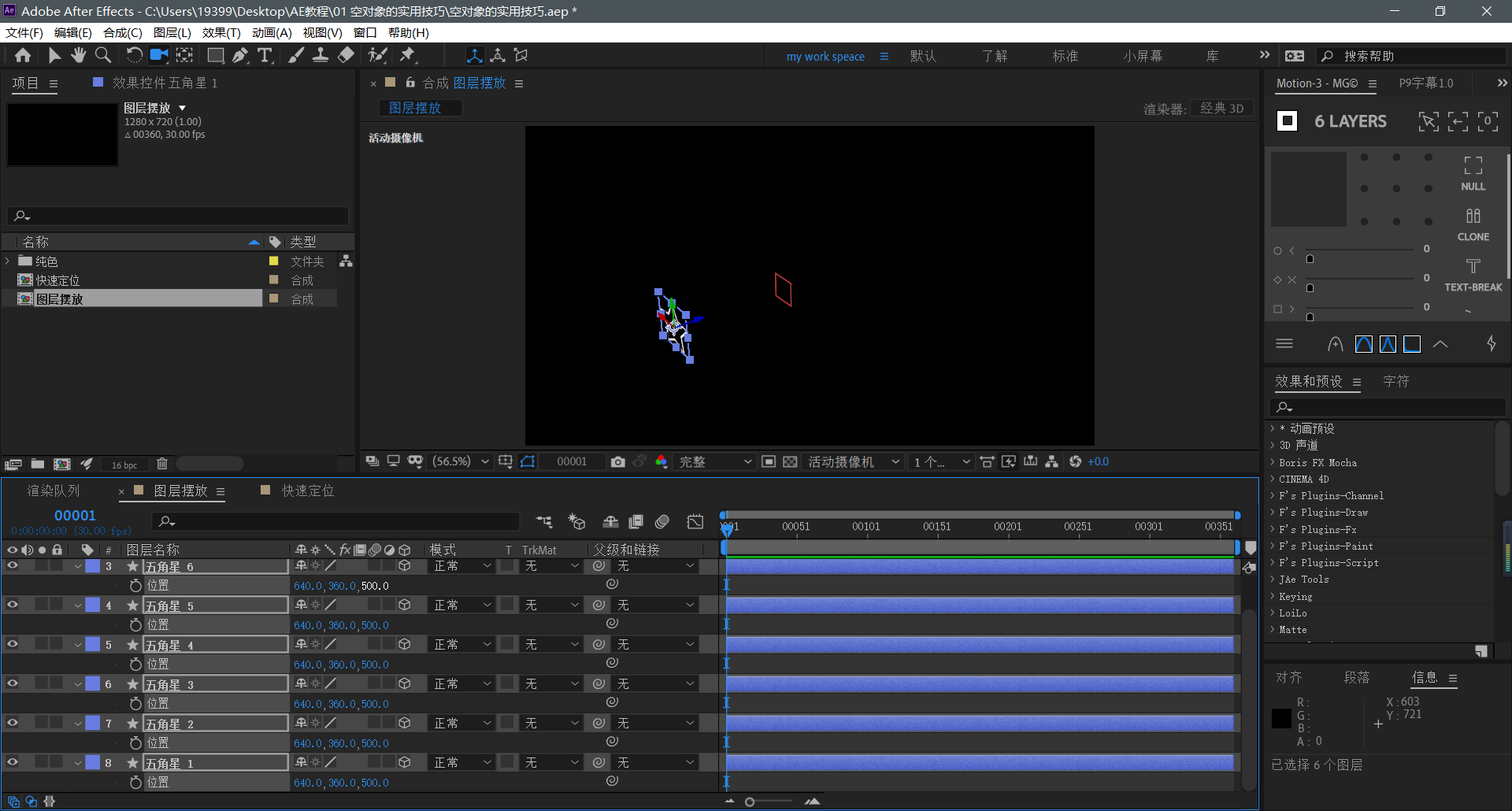Click the NULL button in Motion-3 panel

(x=1473, y=173)
